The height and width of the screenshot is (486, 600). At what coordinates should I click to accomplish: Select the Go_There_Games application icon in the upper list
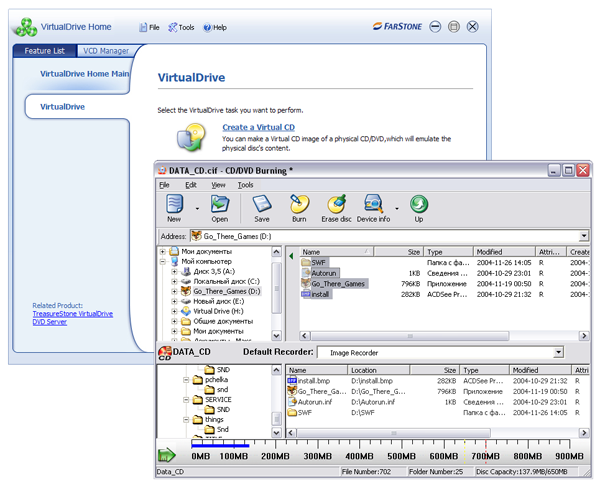tap(306, 284)
